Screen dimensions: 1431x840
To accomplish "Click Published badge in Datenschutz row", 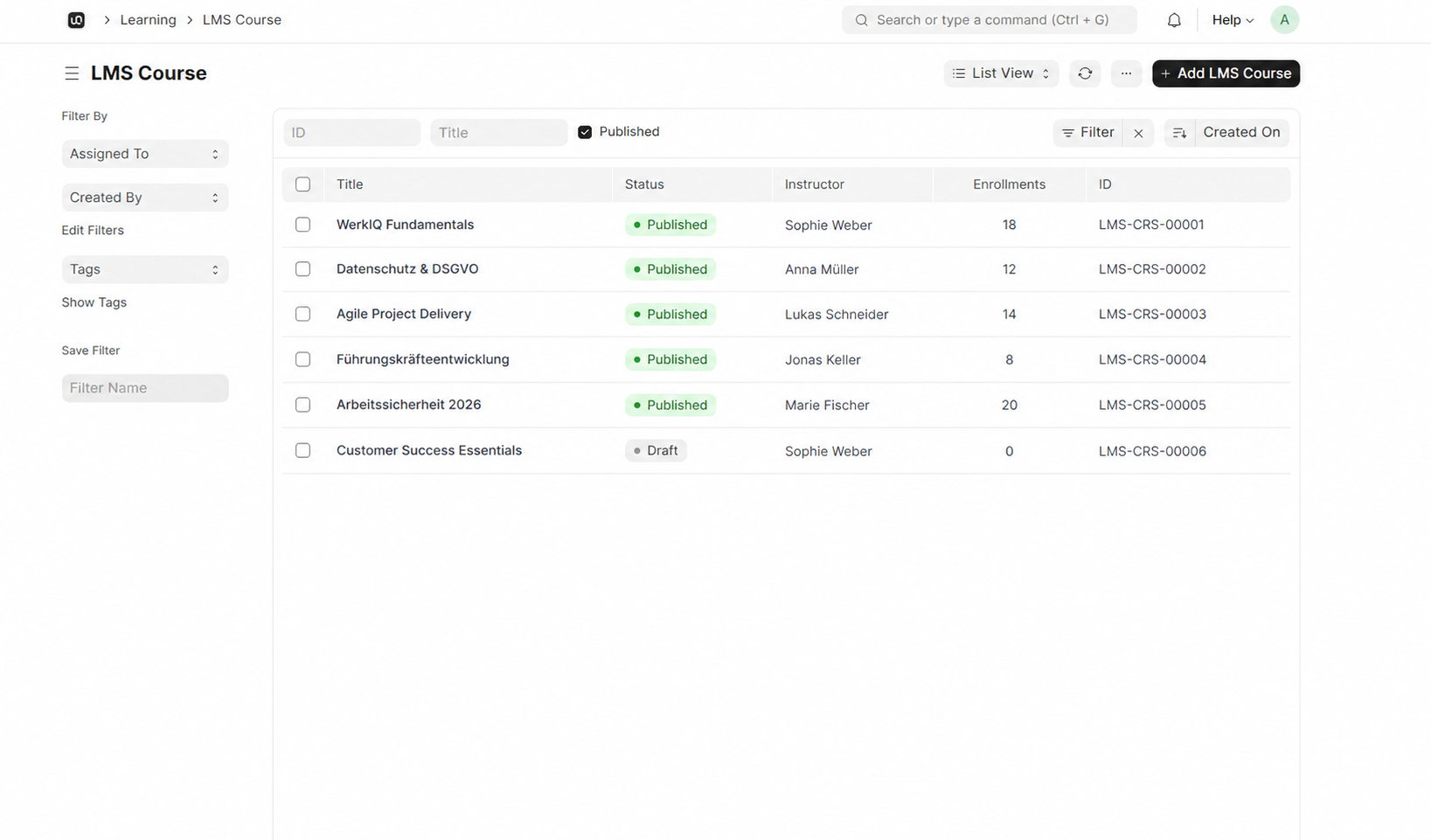I will [670, 269].
